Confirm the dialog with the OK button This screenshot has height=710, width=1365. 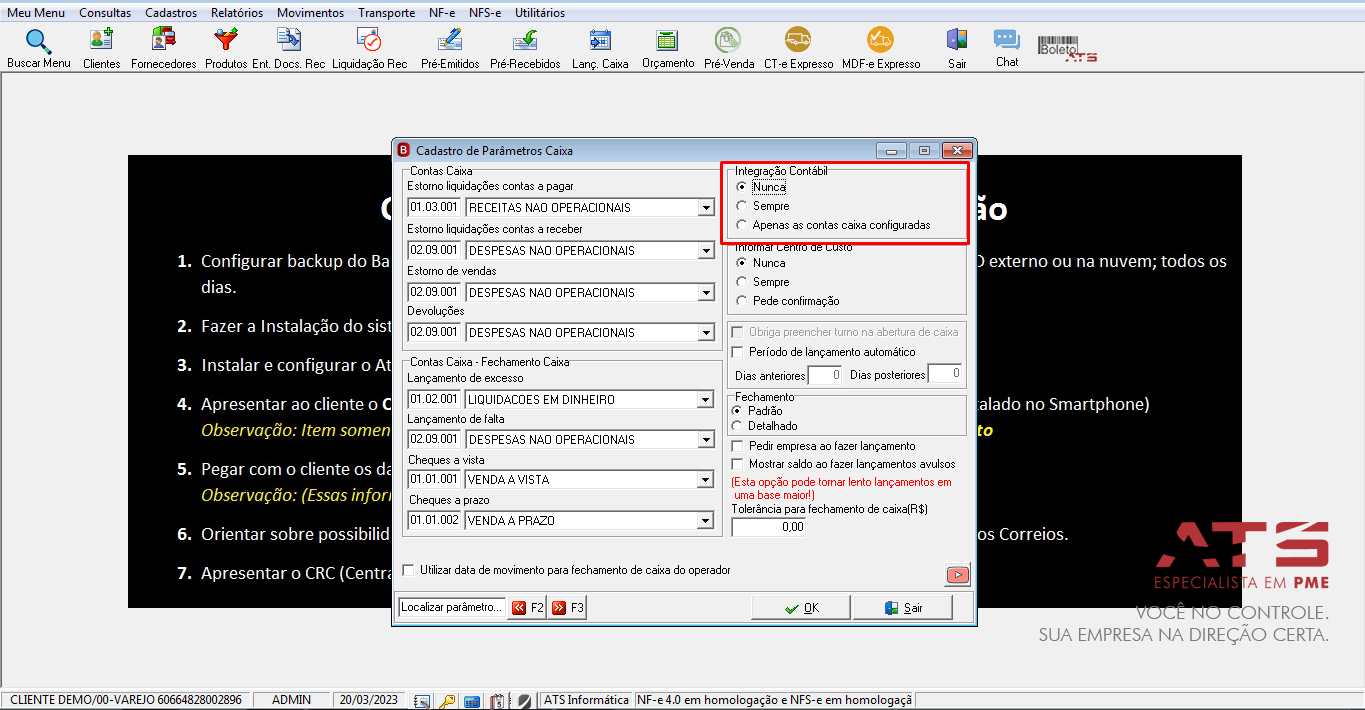coord(801,608)
